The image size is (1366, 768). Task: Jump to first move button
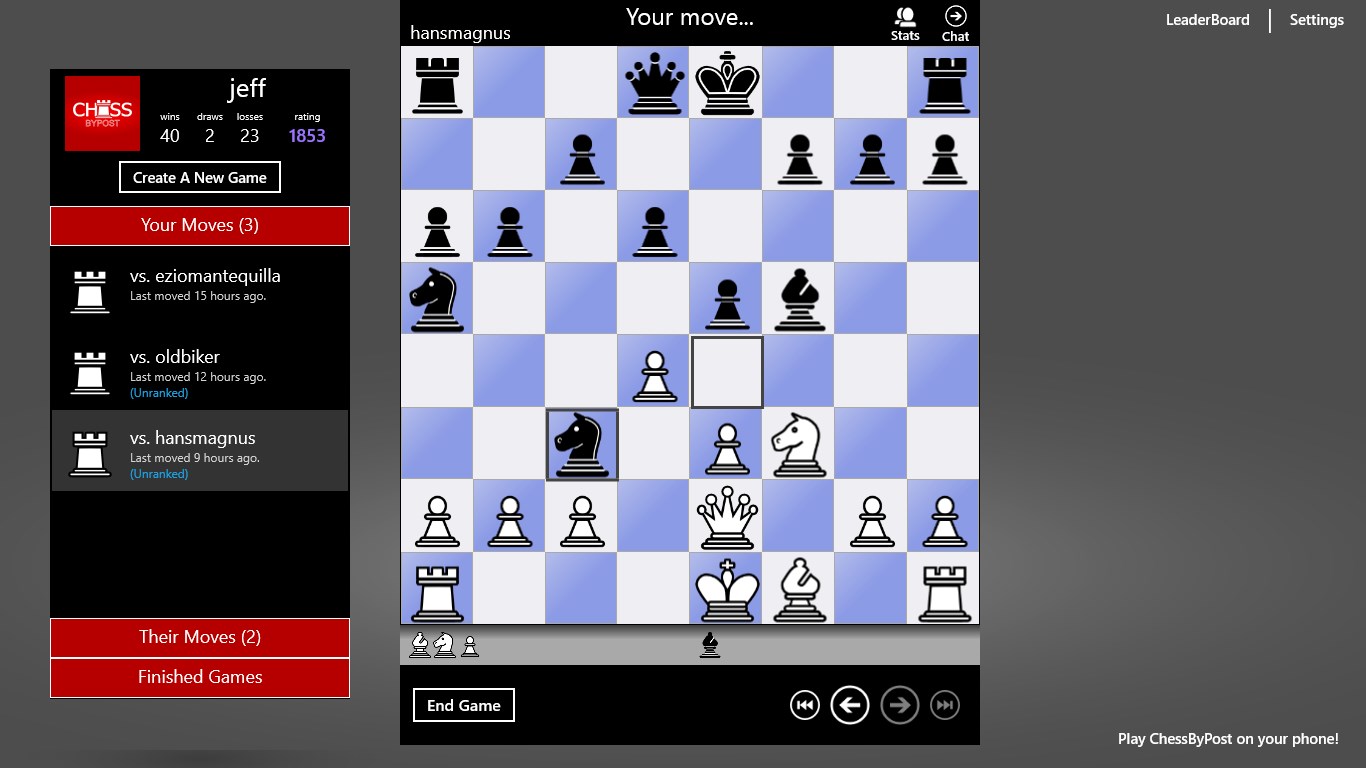coord(804,705)
